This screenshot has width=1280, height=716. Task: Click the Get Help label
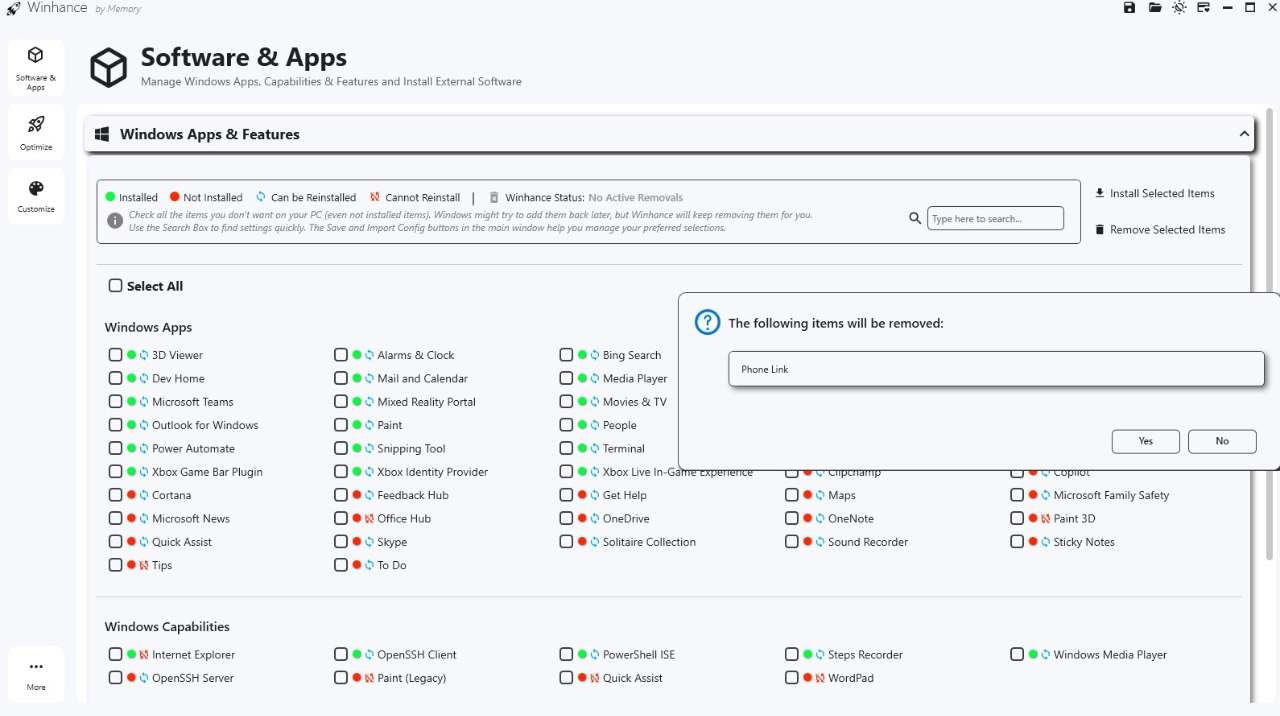(625, 495)
